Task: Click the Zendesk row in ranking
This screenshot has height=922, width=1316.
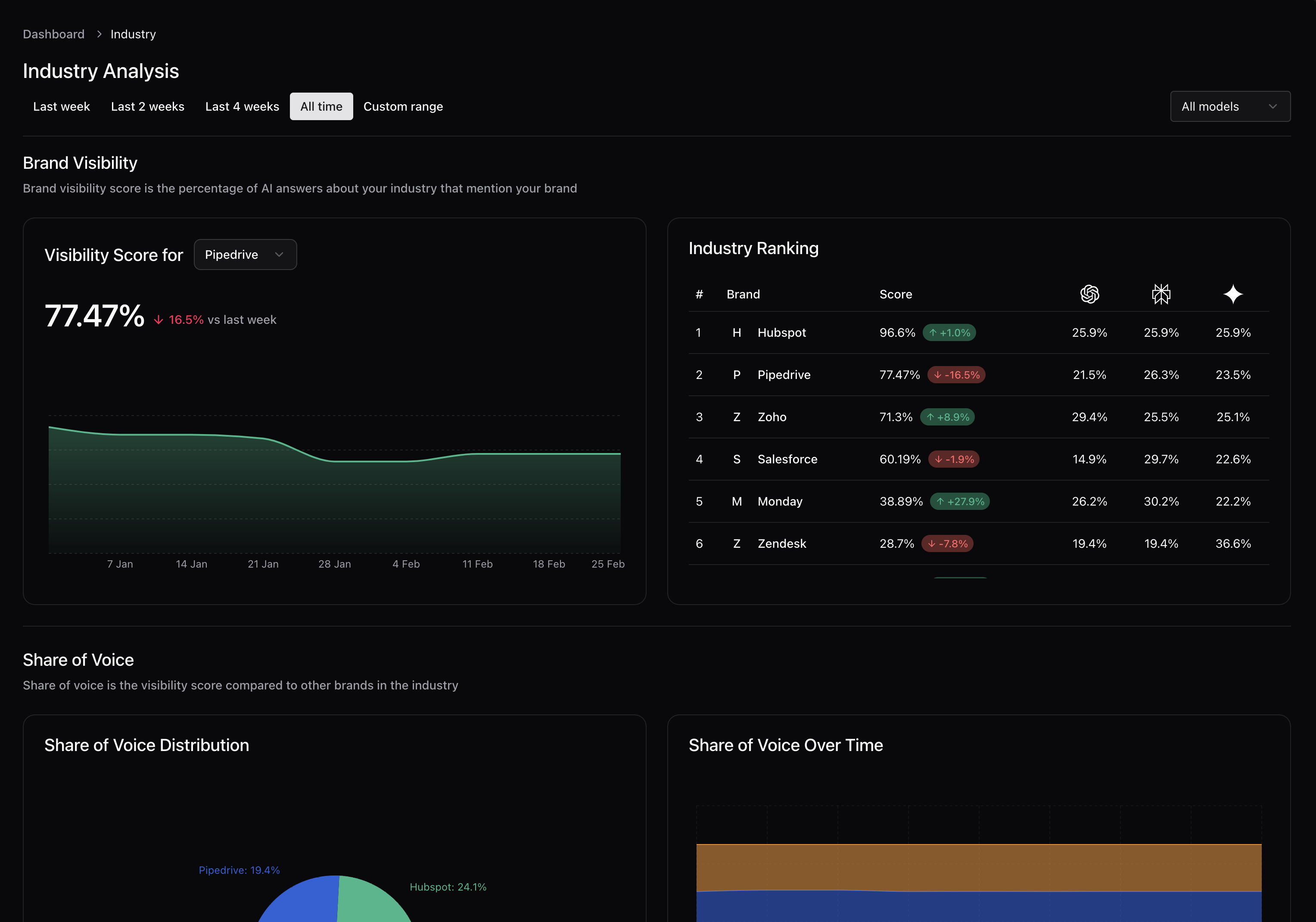Action: click(x=781, y=544)
